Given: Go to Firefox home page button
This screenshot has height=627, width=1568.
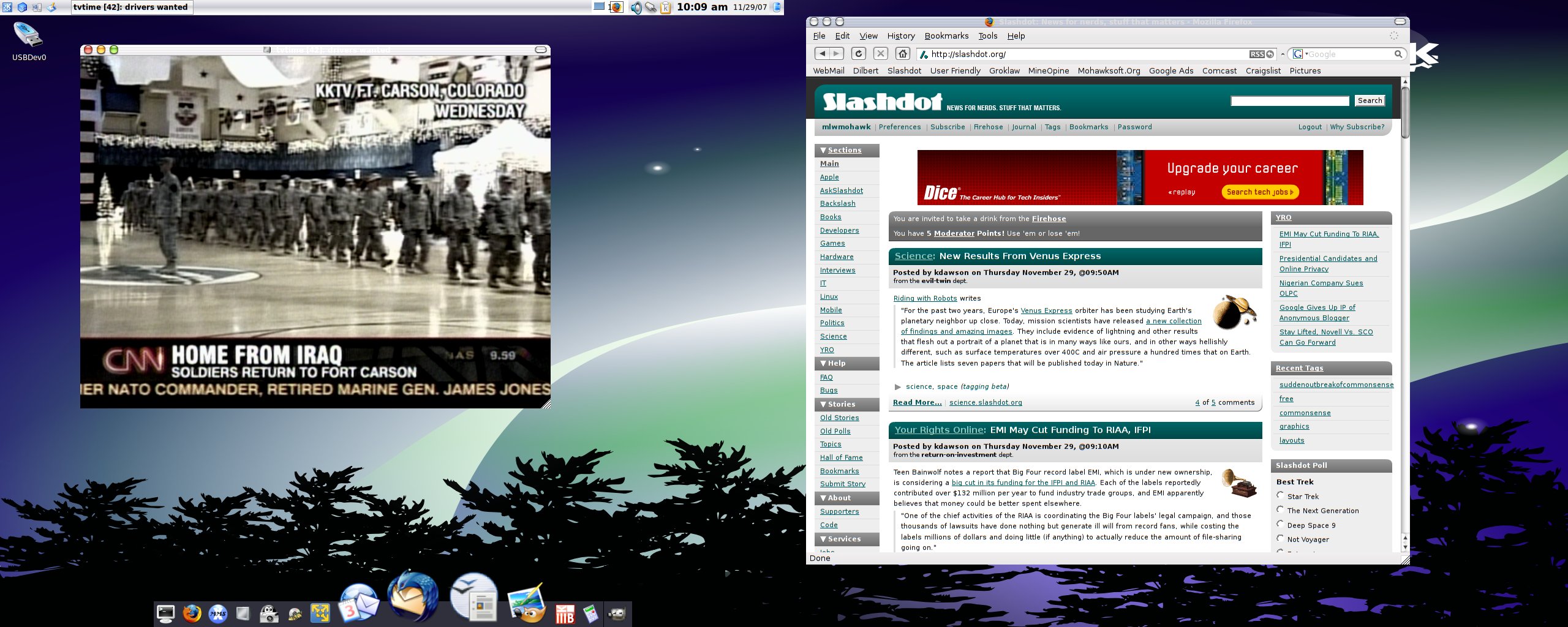Looking at the screenshot, I should coord(902,54).
